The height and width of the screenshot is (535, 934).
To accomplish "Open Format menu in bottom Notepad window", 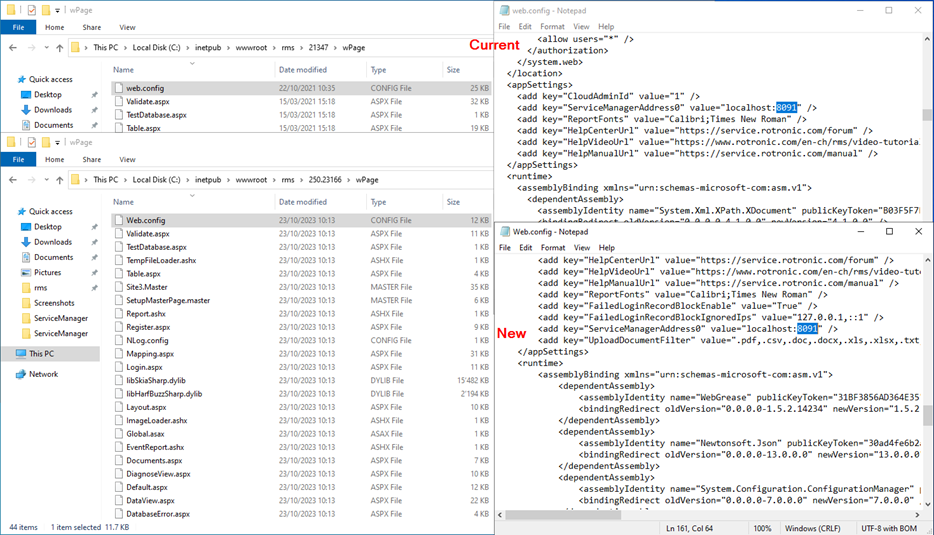I will (x=553, y=248).
